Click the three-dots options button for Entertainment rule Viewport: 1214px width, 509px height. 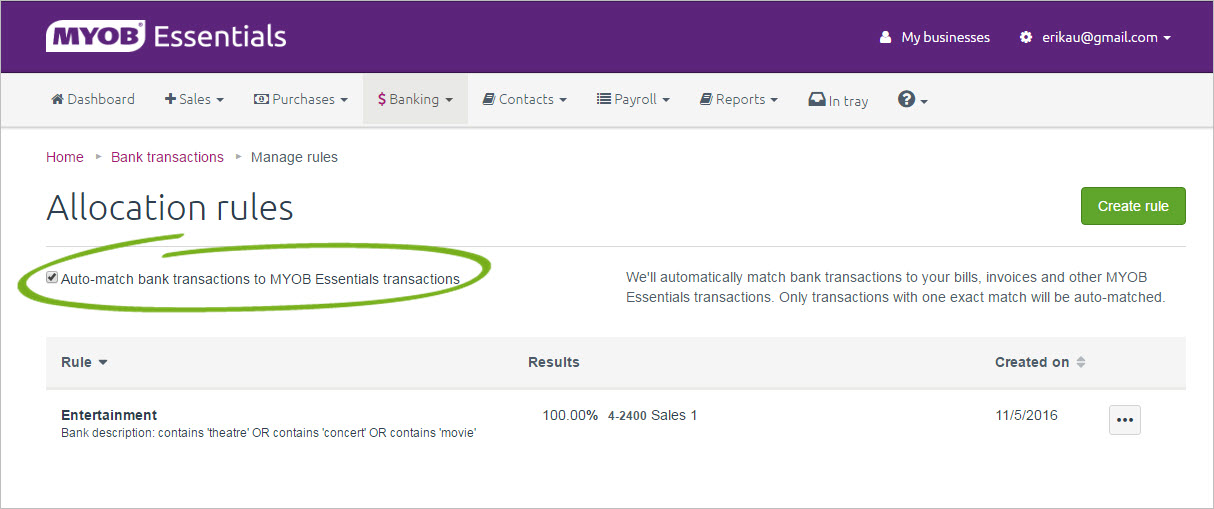[x=1124, y=420]
